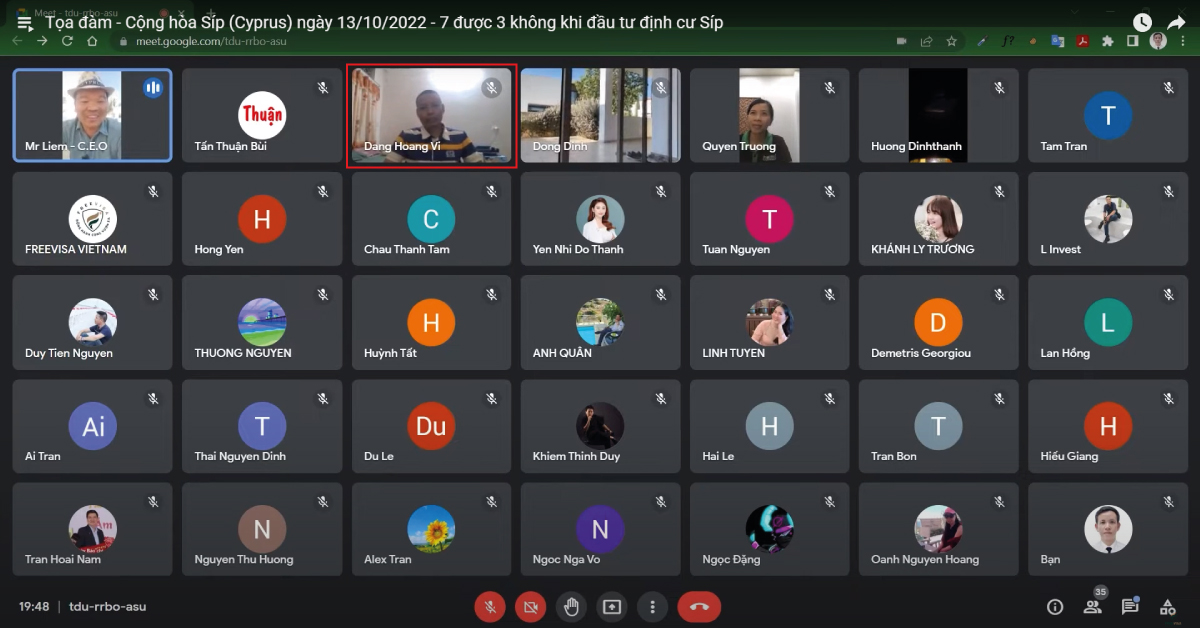This screenshot has width=1200, height=628.
Task: Click the muted mic icon on Tấn Thuận Bùi tile
Action: point(322,88)
